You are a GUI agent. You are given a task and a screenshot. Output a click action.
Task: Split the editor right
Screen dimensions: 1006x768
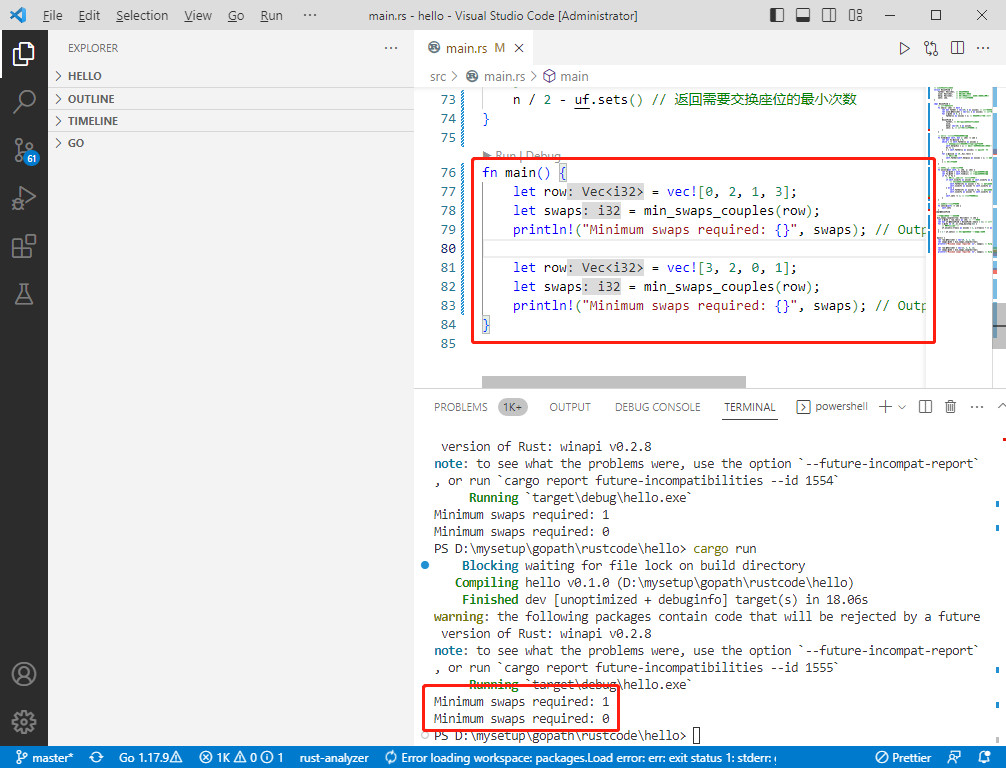[x=957, y=48]
